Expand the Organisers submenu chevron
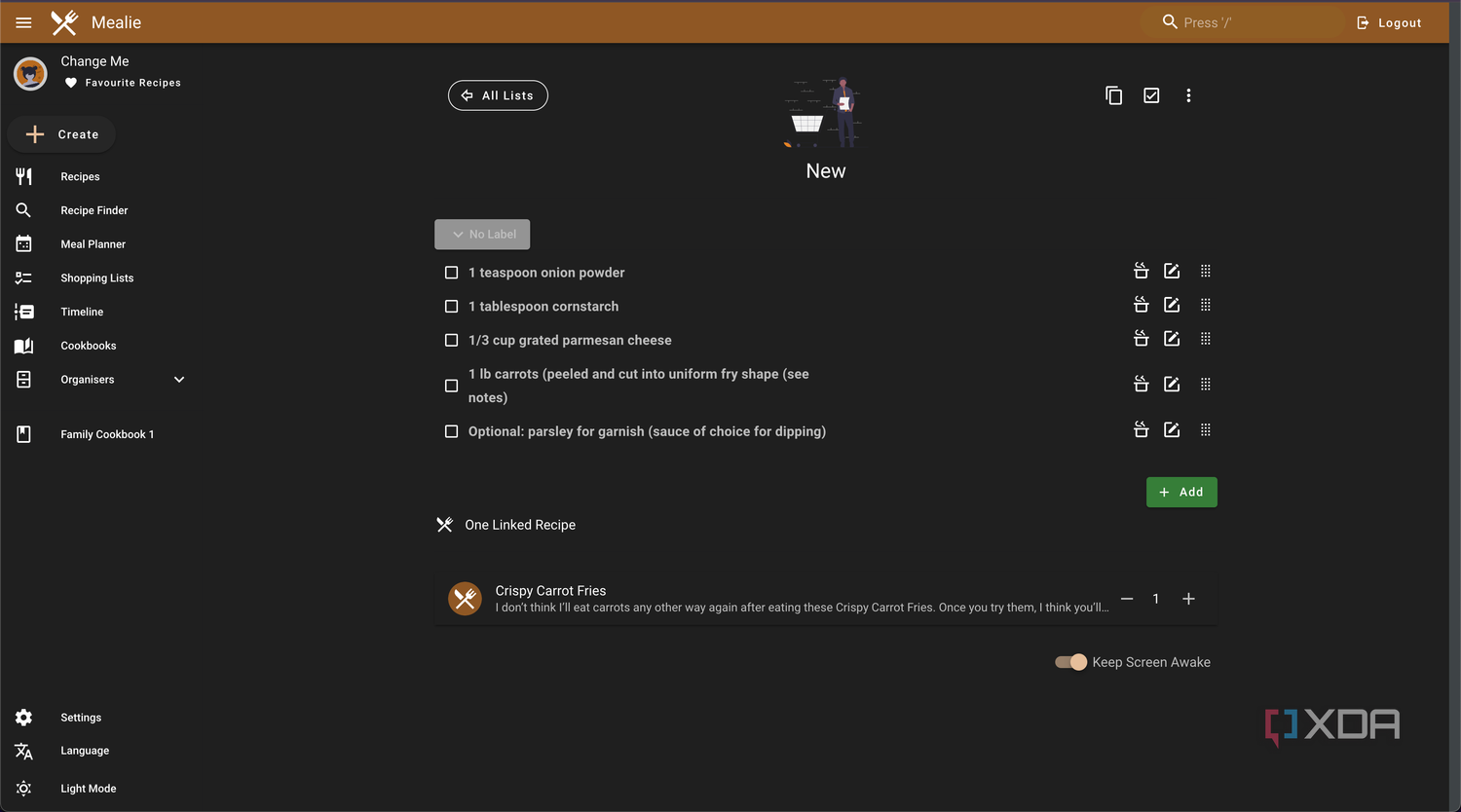Screen dimensions: 1461x812 179,380
